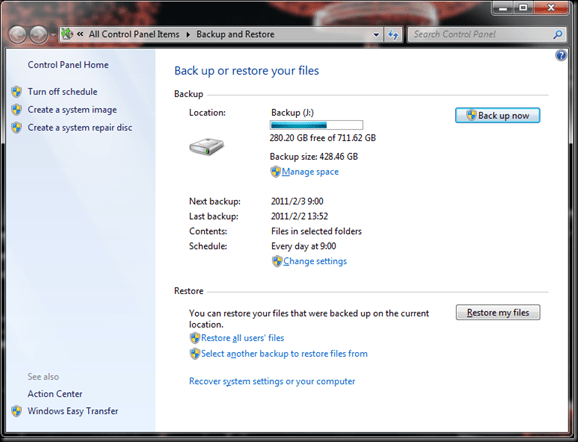
Task: Click the Back up or restore your files heading
Action: point(247,71)
